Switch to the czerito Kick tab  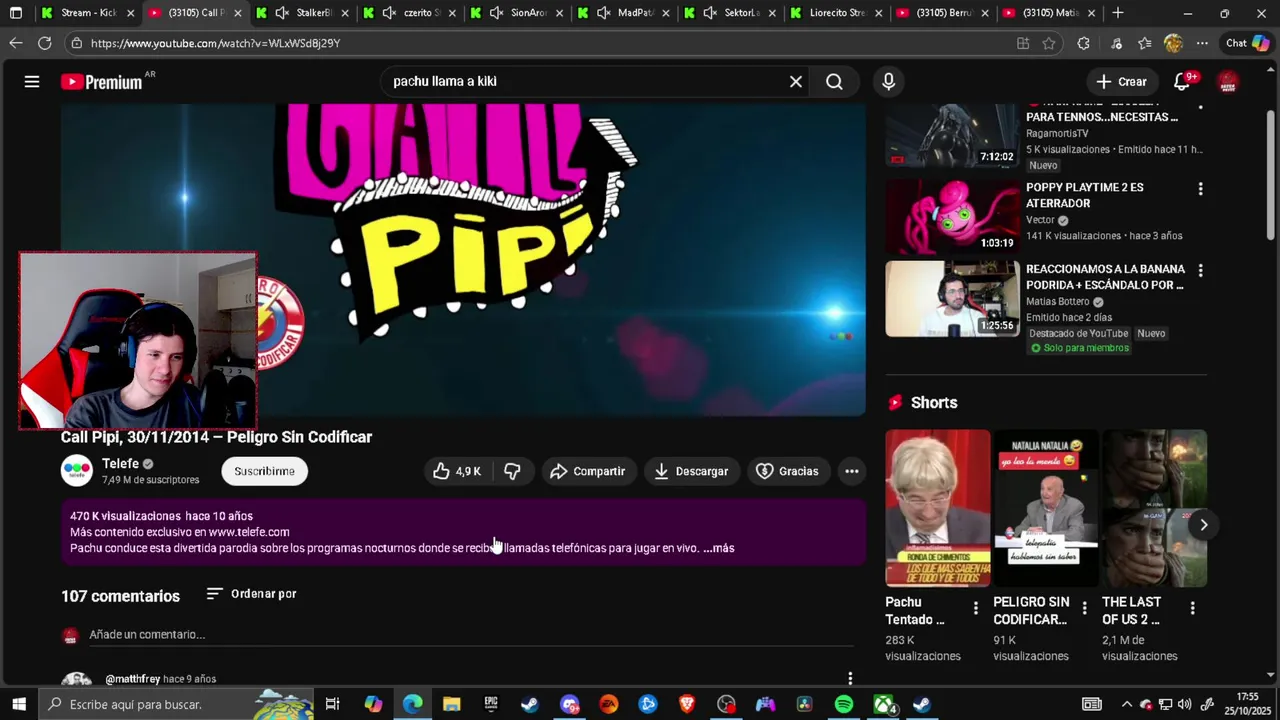tap(408, 13)
